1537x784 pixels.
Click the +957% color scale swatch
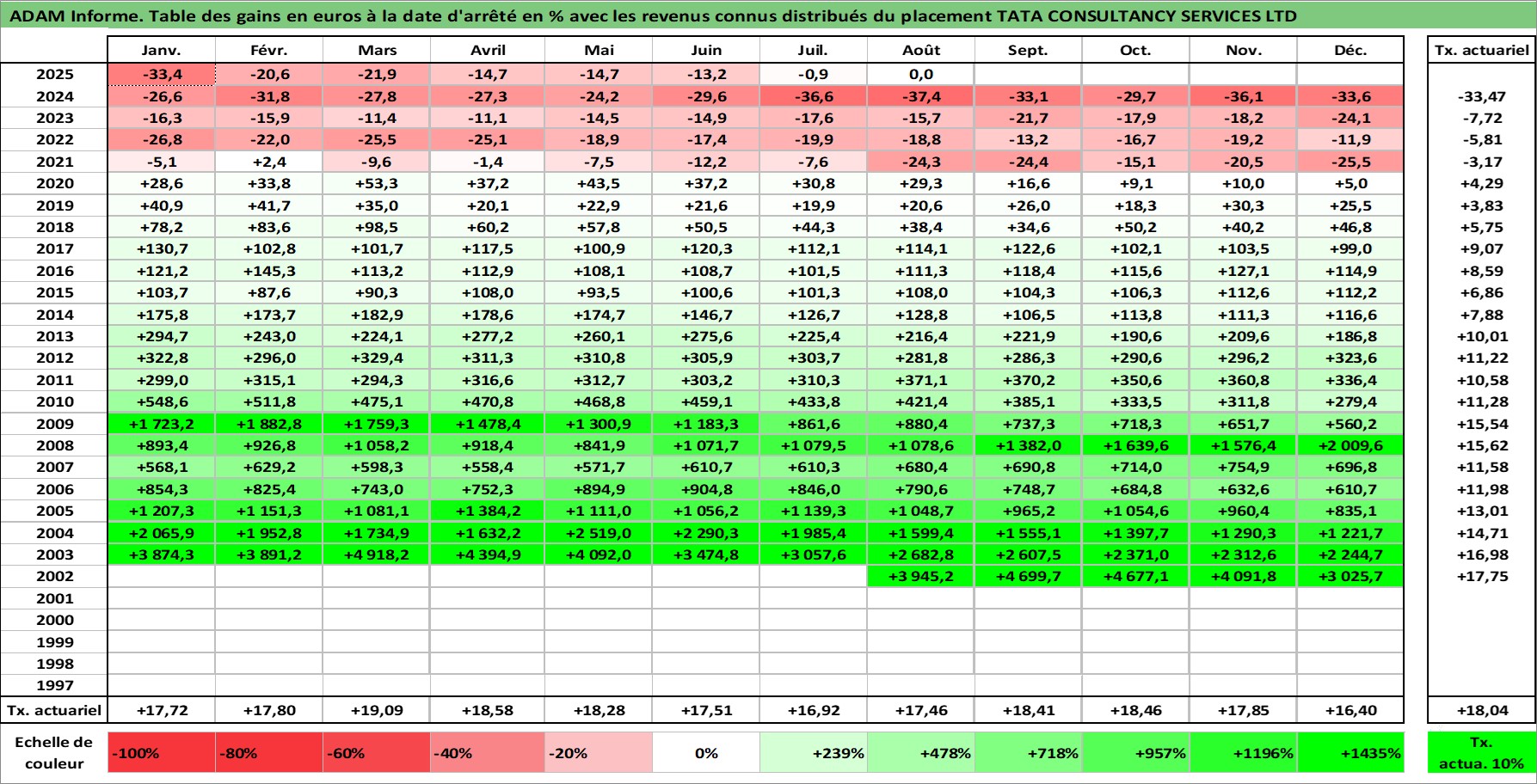[1135, 753]
